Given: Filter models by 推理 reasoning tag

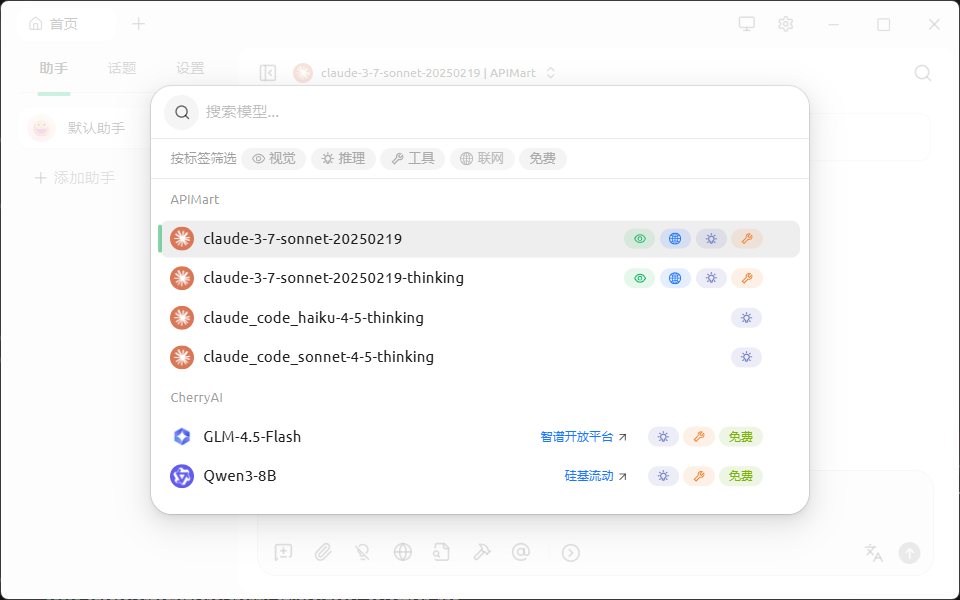Looking at the screenshot, I should (343, 159).
